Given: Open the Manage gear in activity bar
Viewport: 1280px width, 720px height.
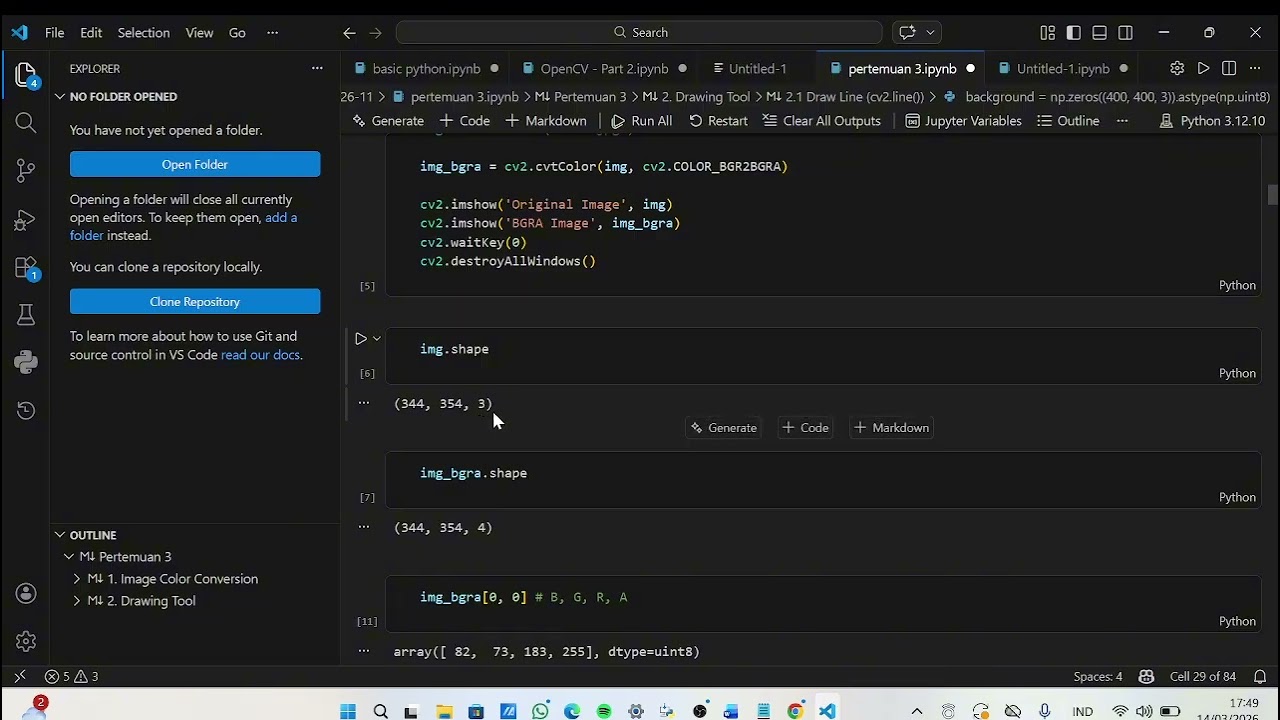Looking at the screenshot, I should [26, 641].
